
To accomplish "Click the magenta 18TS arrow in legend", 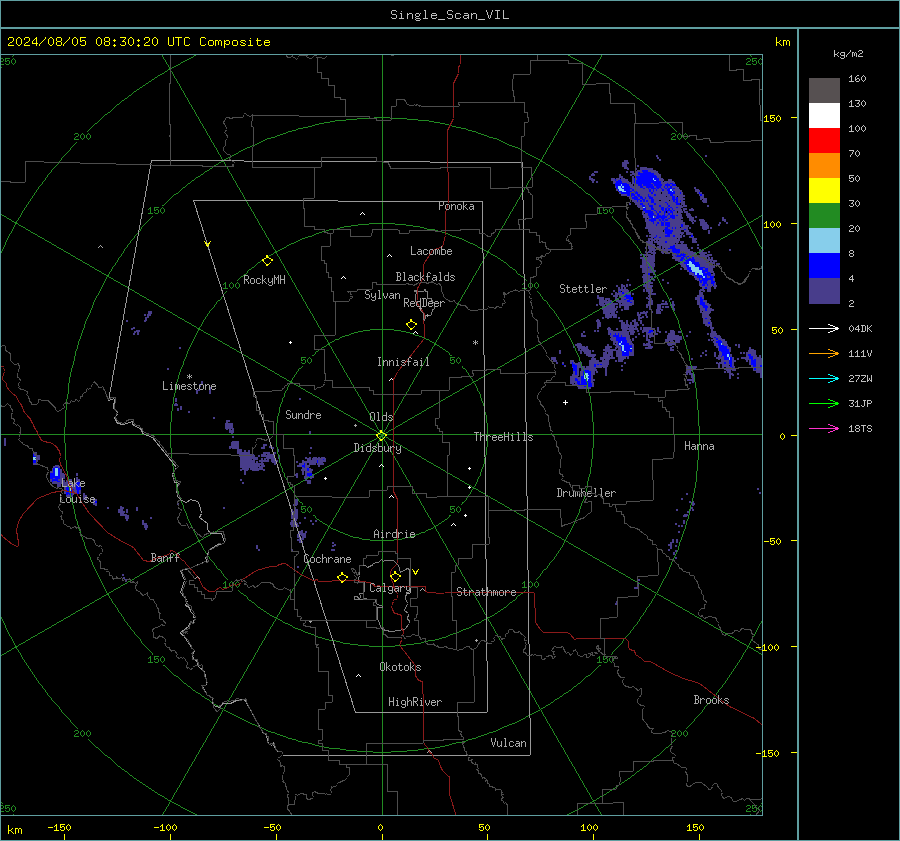I will tap(824, 428).
